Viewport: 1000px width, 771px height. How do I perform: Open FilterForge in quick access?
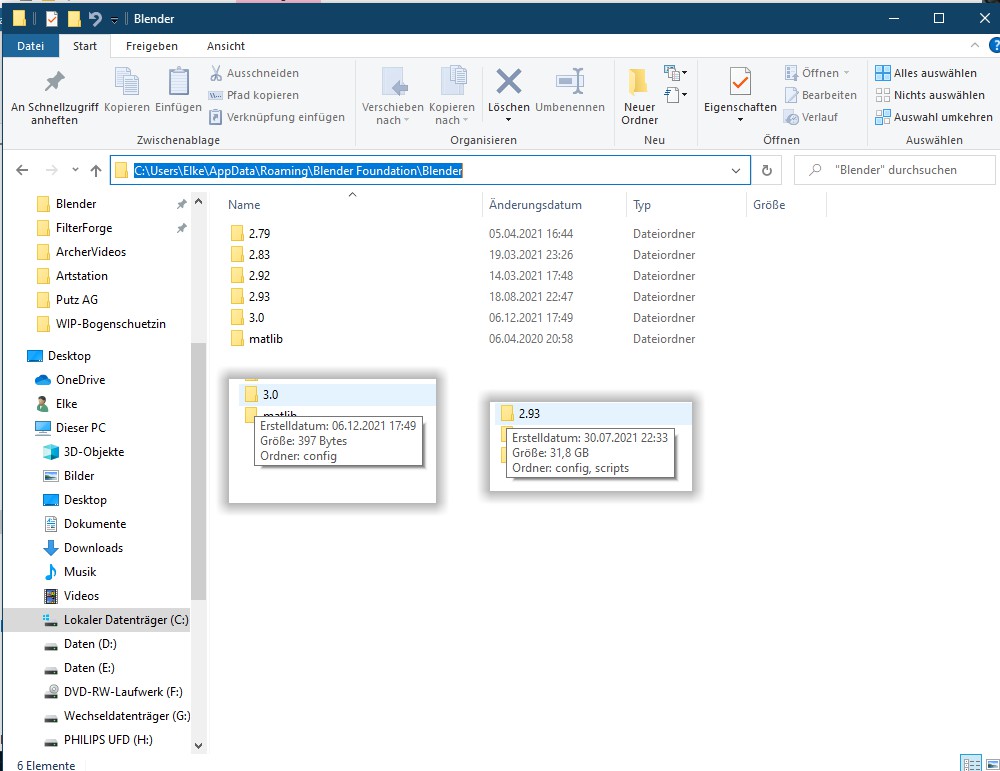84,228
